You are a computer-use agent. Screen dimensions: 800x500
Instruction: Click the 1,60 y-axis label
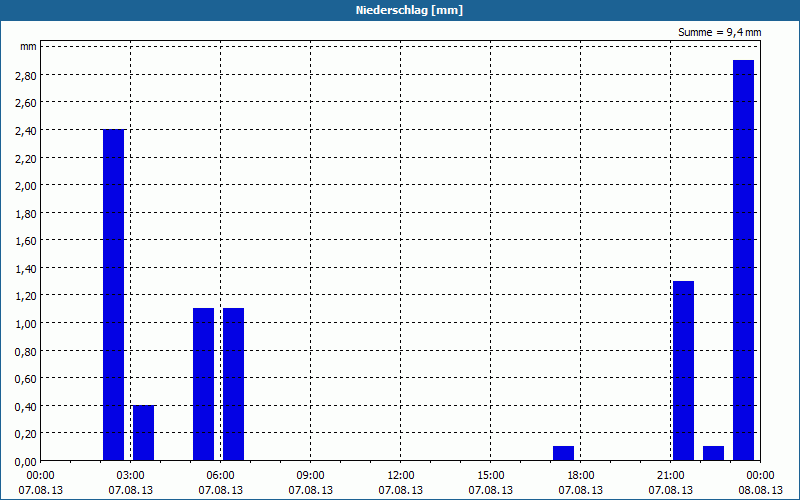(27, 241)
